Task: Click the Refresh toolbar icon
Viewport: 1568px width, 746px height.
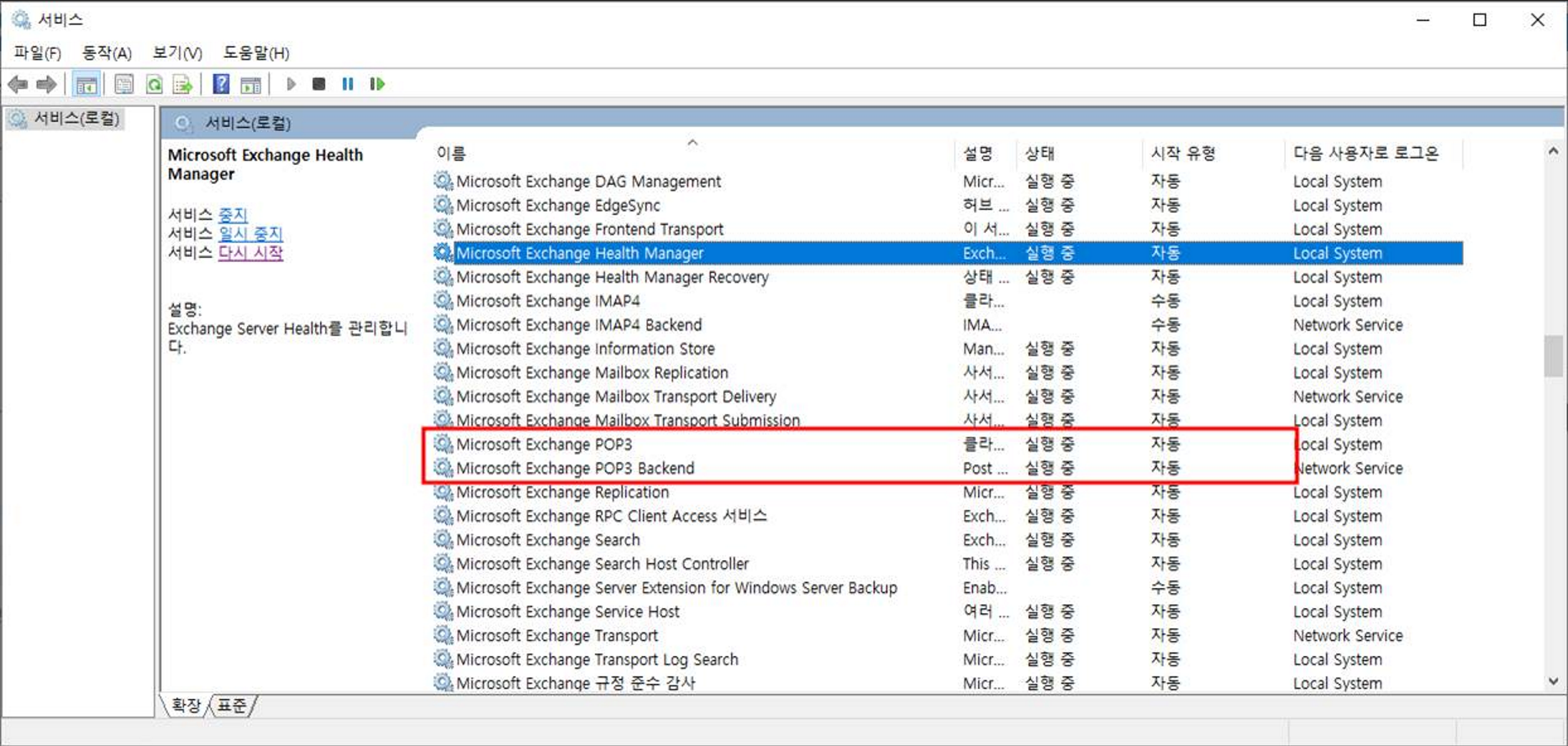Action: pos(154,84)
